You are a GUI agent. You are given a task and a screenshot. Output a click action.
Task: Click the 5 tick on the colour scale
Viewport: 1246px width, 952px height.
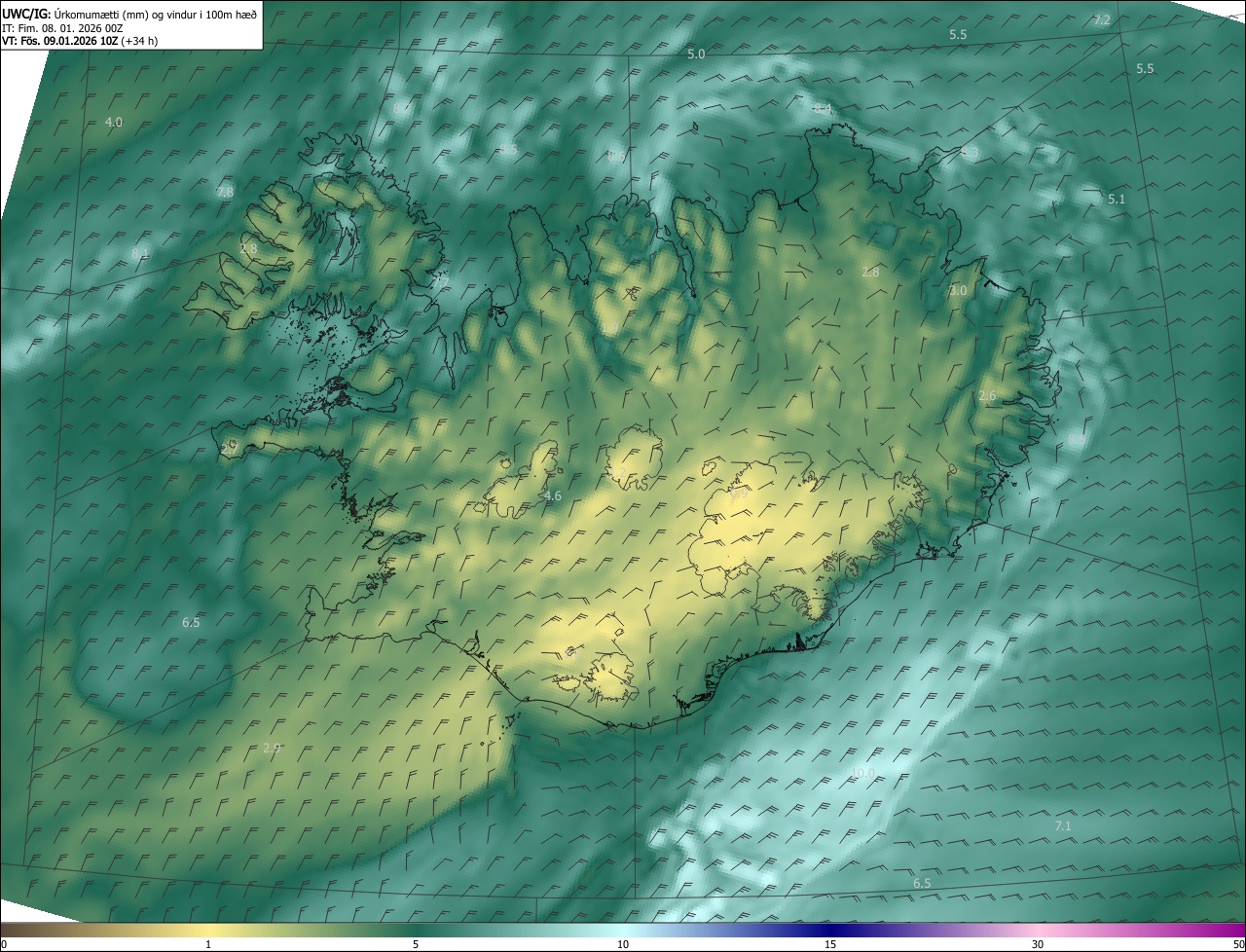coord(416,944)
